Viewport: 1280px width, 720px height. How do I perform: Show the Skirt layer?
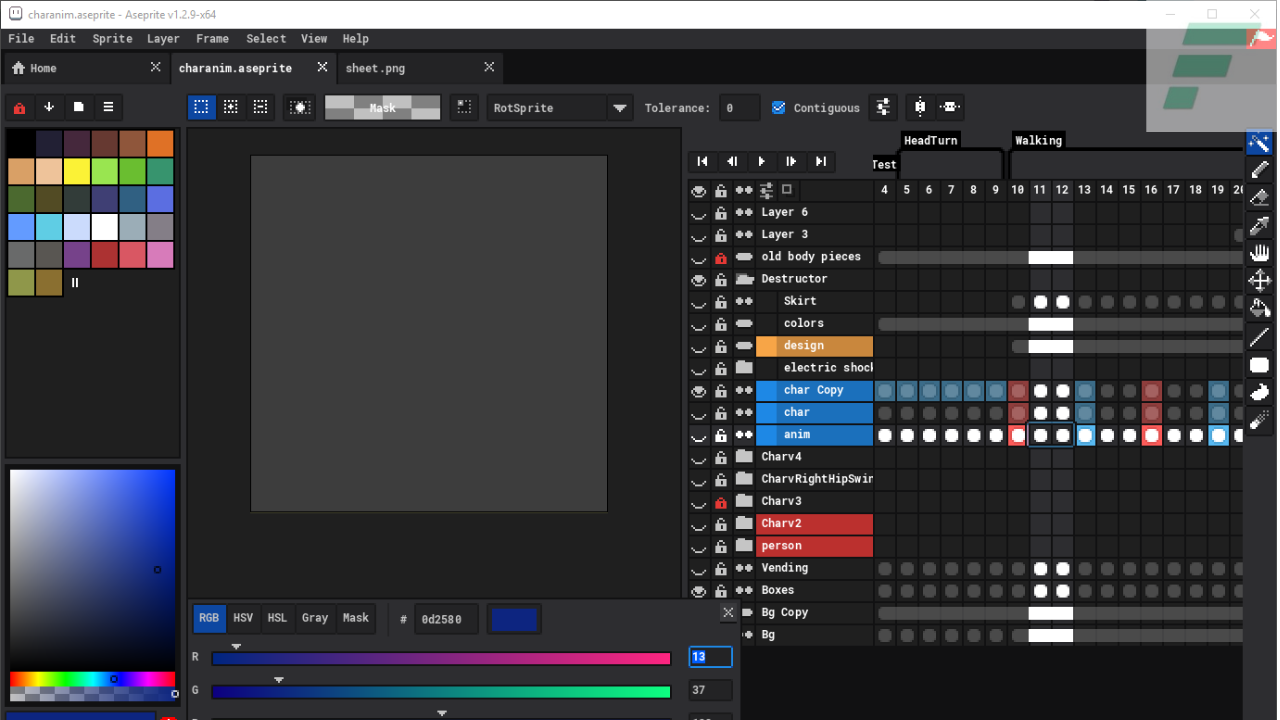(699, 302)
